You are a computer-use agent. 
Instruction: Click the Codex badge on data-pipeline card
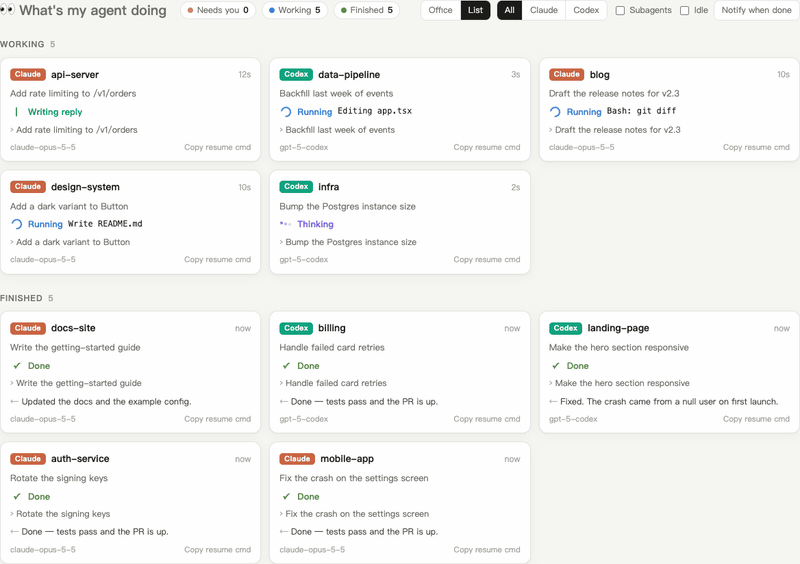click(296, 75)
